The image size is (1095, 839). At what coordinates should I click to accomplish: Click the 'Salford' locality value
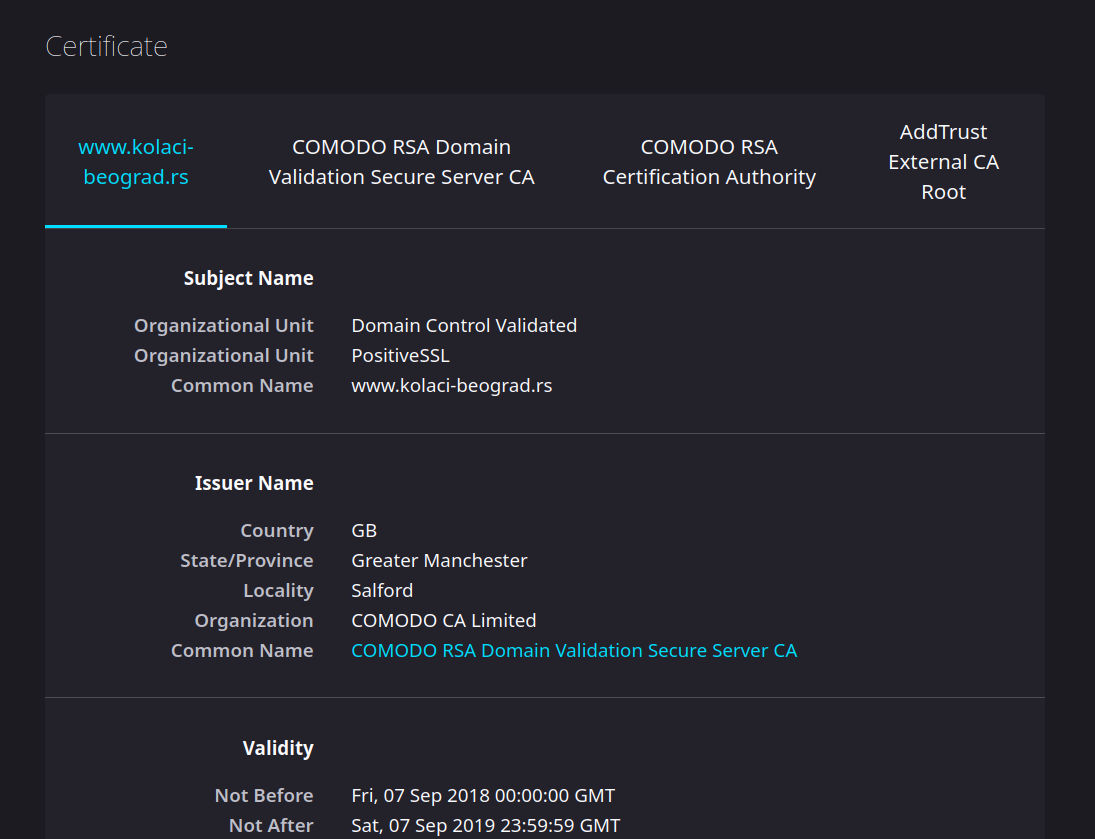click(382, 590)
